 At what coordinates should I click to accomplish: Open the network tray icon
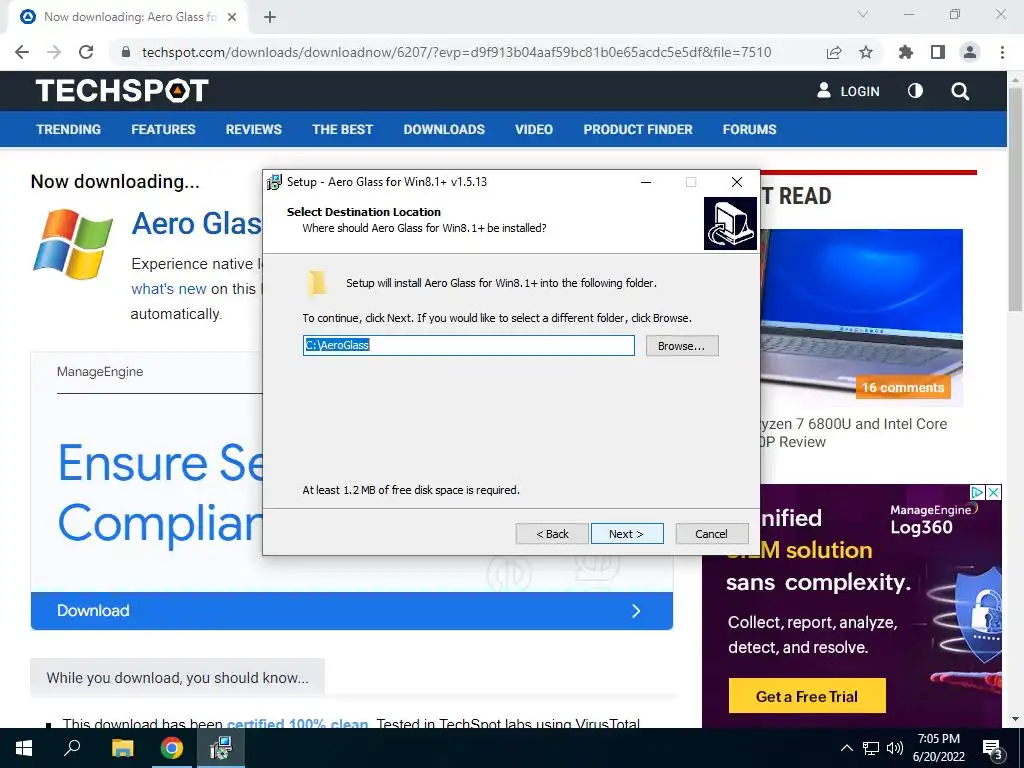click(x=871, y=748)
